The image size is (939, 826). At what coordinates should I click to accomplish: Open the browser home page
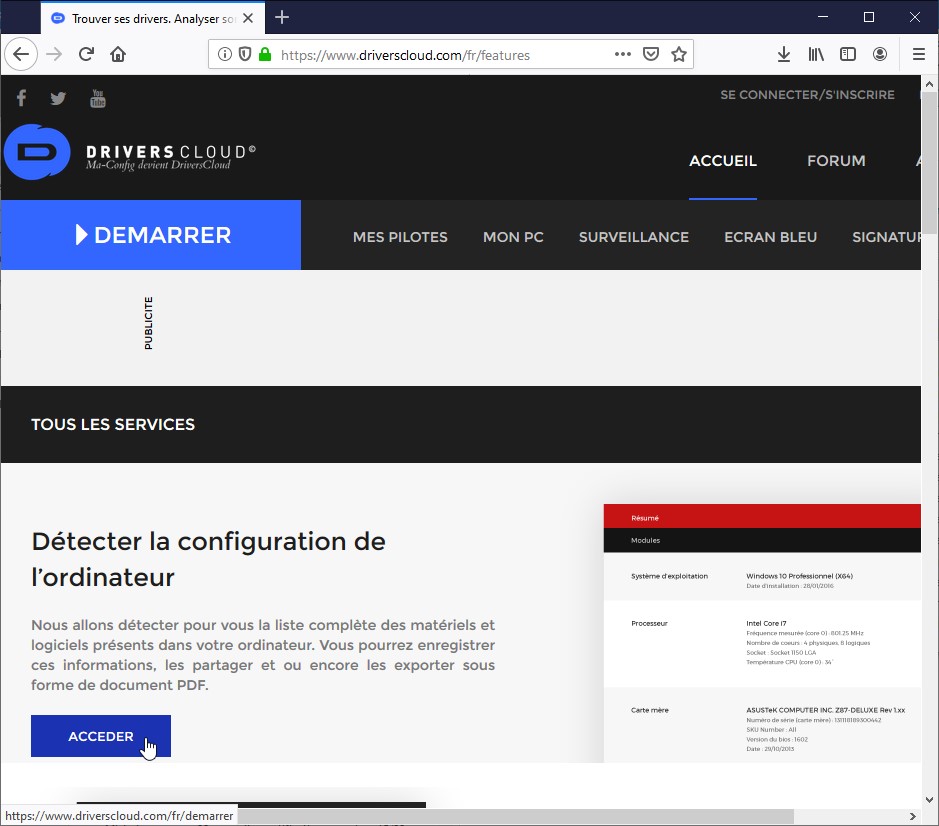(118, 55)
